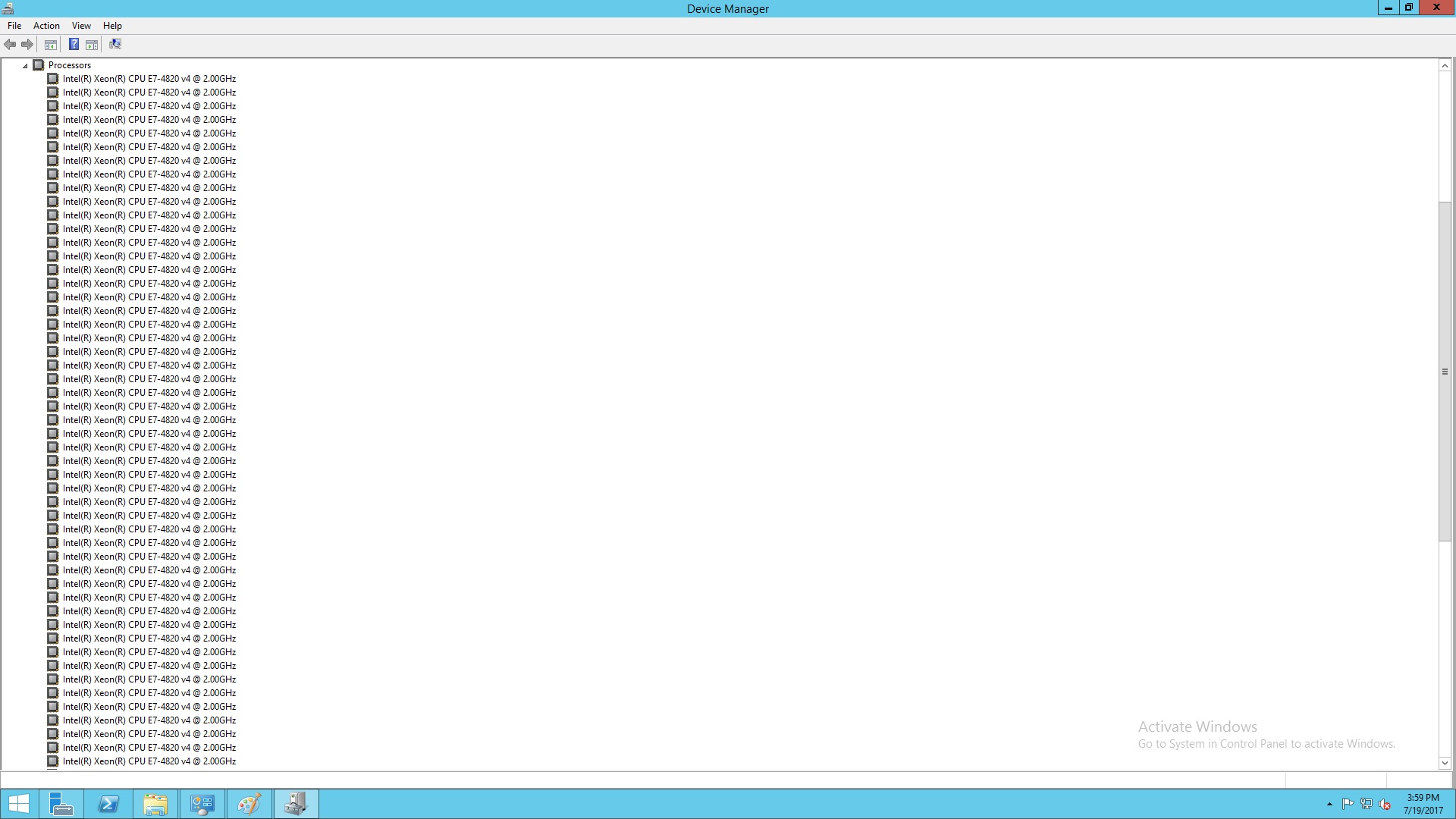The height and width of the screenshot is (819, 1456).
Task: Open Server Manager from the taskbar
Action: coord(61,804)
